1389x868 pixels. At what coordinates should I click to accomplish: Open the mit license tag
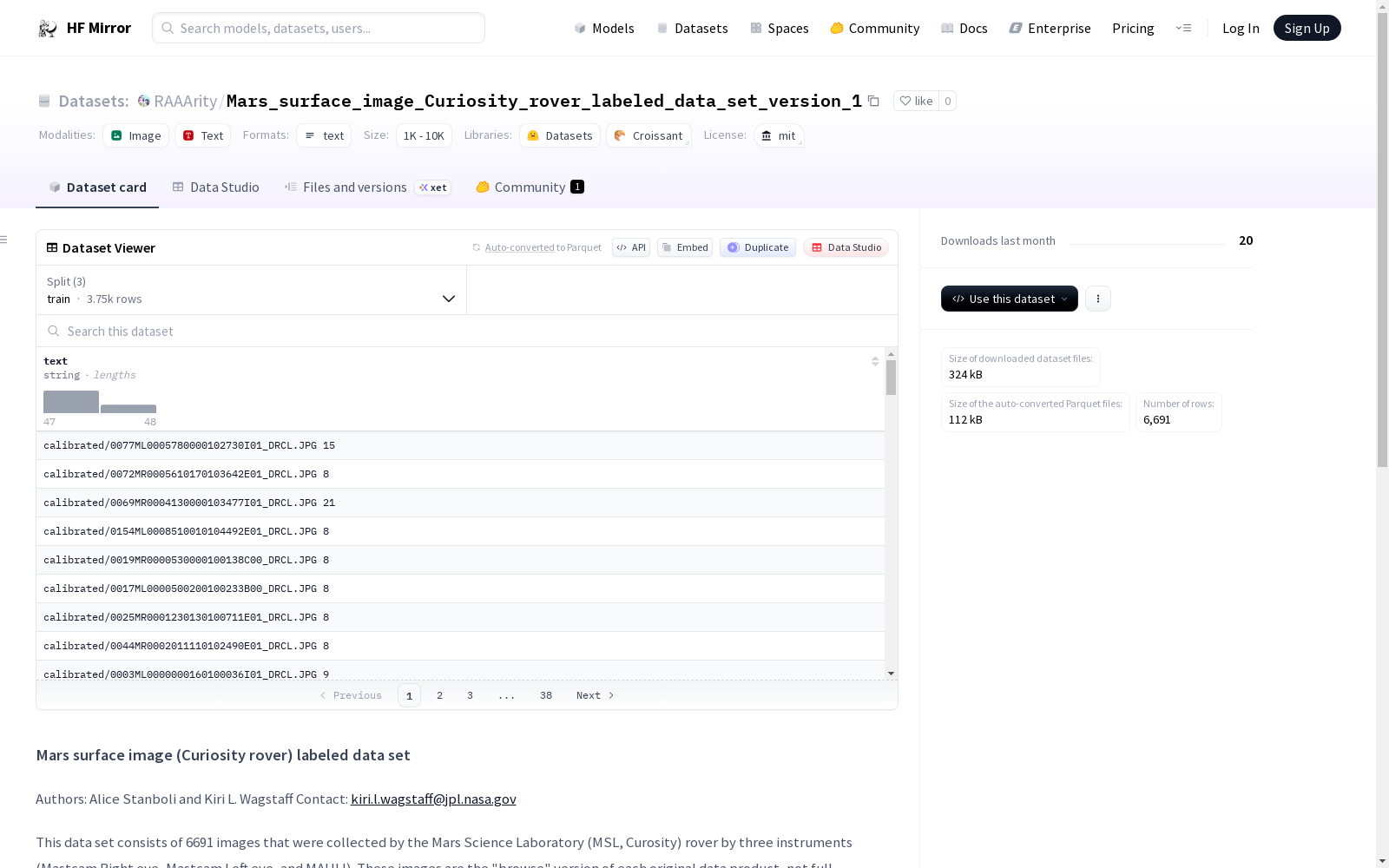[779, 135]
